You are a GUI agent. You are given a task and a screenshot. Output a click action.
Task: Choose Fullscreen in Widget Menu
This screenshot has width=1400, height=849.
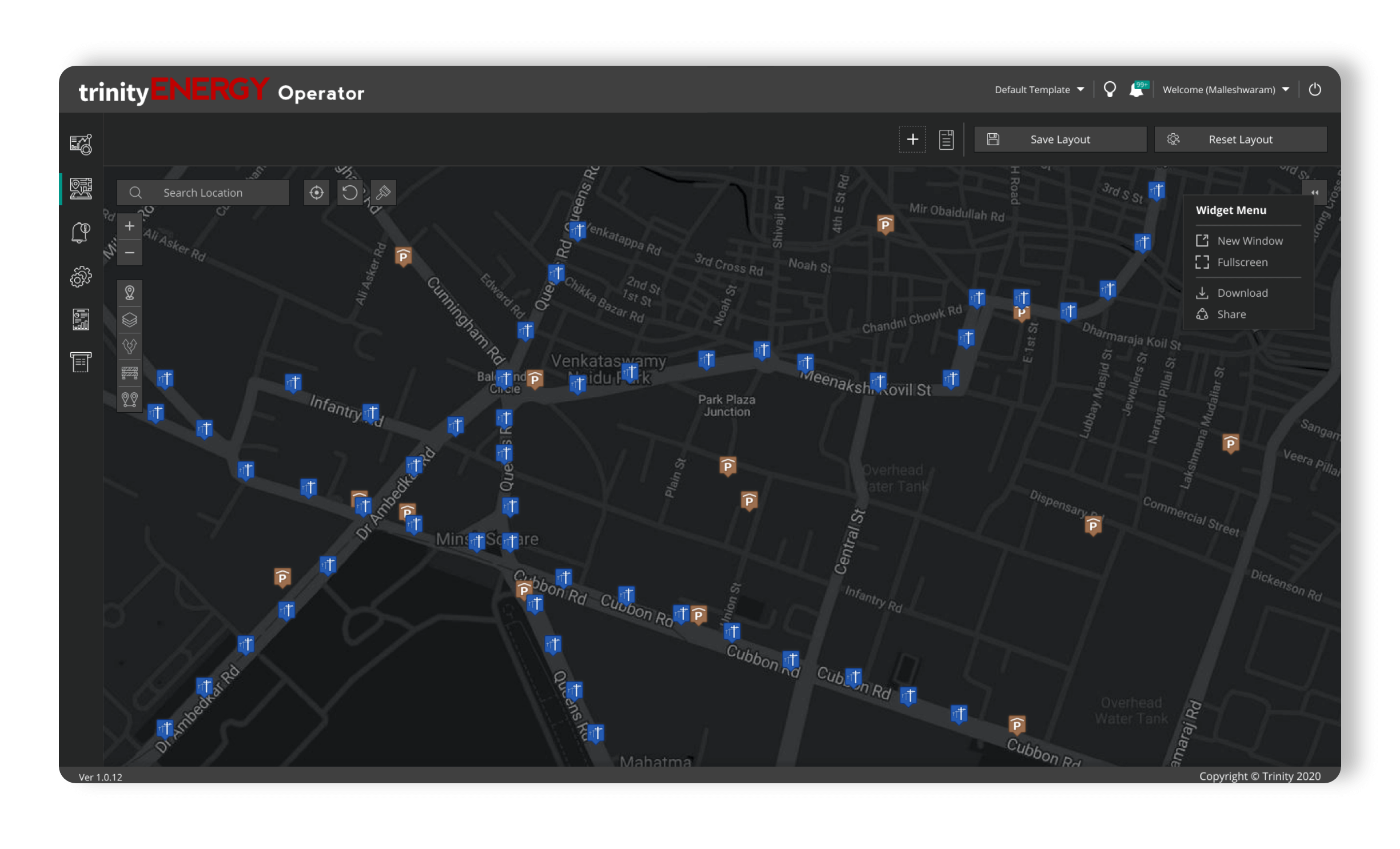coord(1231,262)
